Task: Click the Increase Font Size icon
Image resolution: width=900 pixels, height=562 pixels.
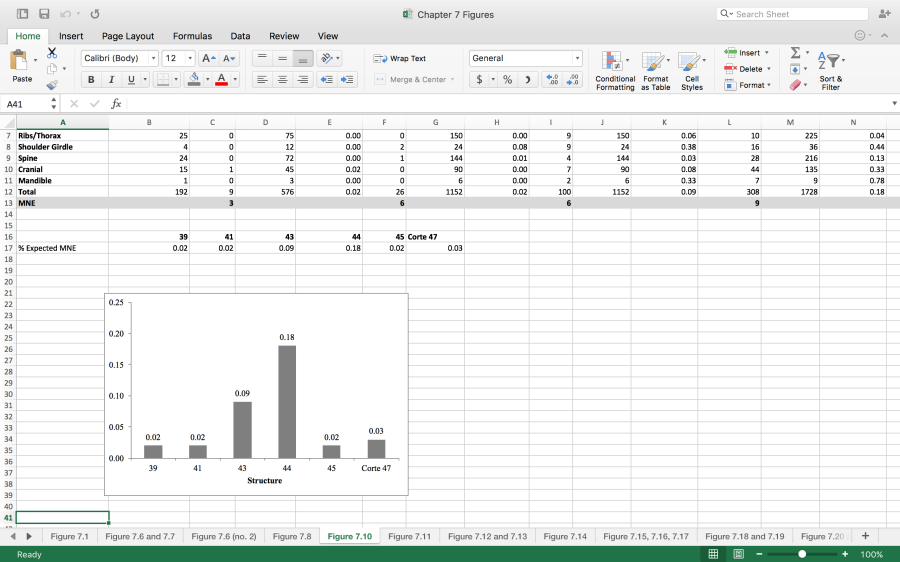Action: point(207,59)
